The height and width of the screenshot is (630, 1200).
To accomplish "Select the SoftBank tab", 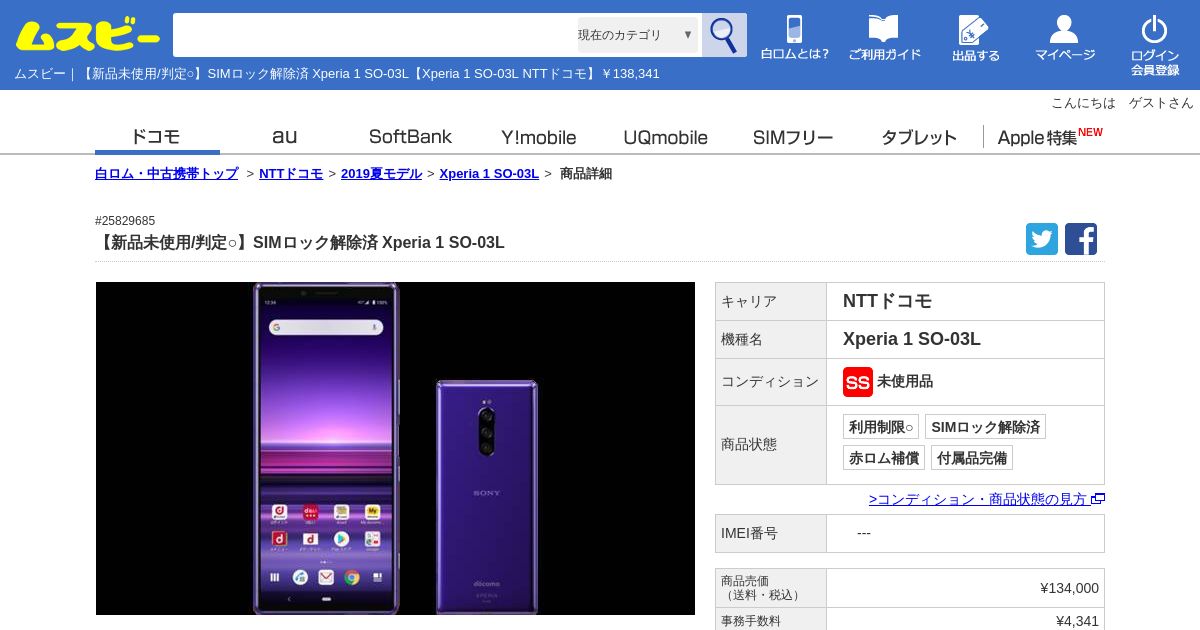I will pyautogui.click(x=410, y=137).
